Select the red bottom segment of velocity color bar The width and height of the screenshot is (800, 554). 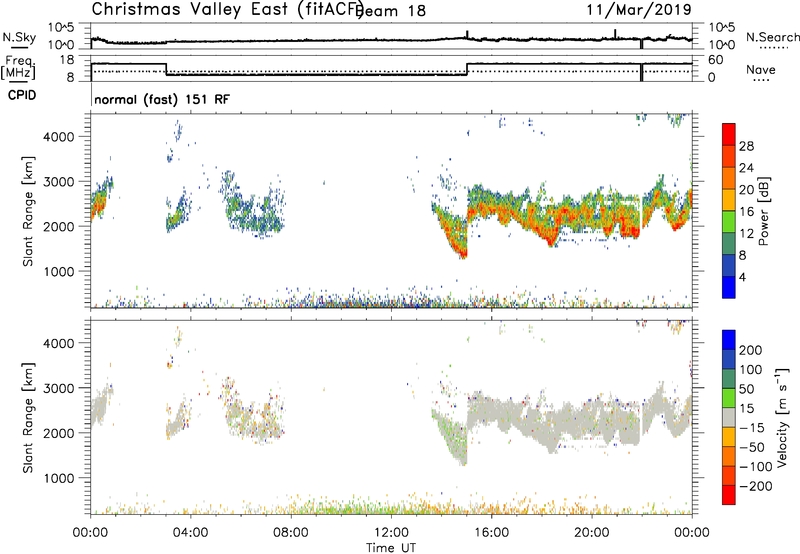pyautogui.click(x=729, y=495)
